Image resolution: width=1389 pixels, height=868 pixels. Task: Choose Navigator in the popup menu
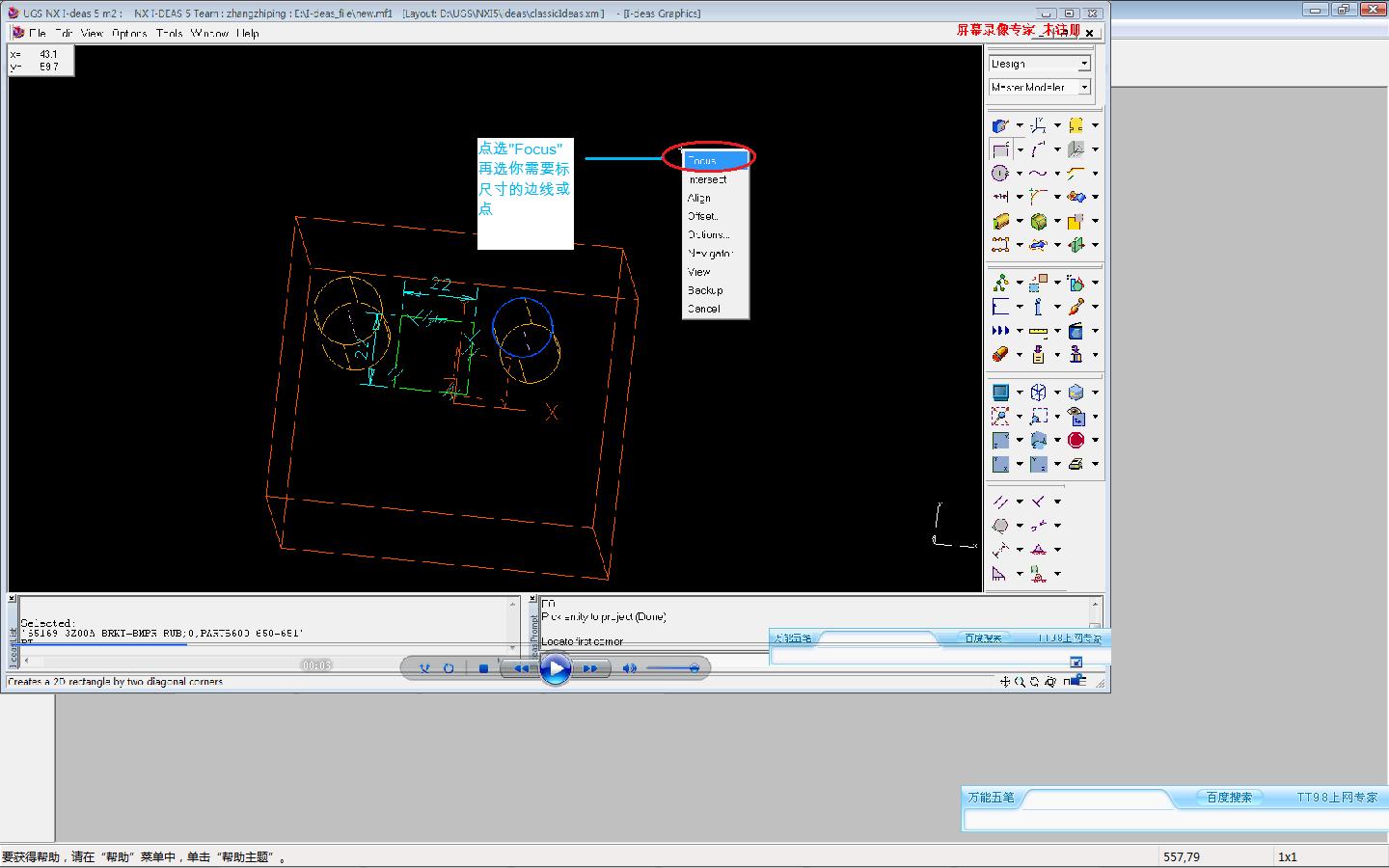tap(715, 253)
